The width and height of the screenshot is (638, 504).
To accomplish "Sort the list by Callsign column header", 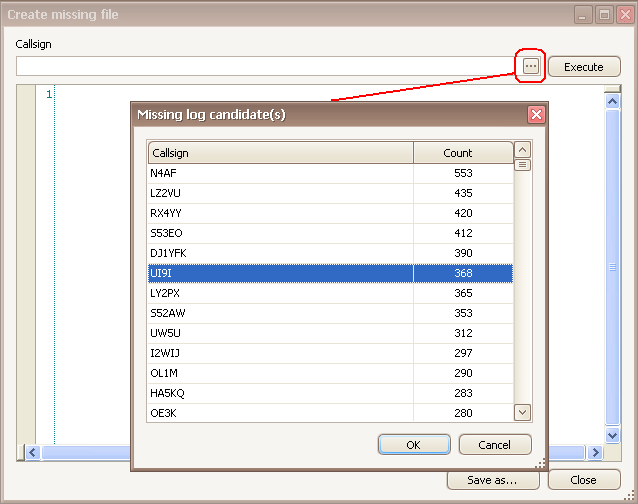I will tap(280, 153).
